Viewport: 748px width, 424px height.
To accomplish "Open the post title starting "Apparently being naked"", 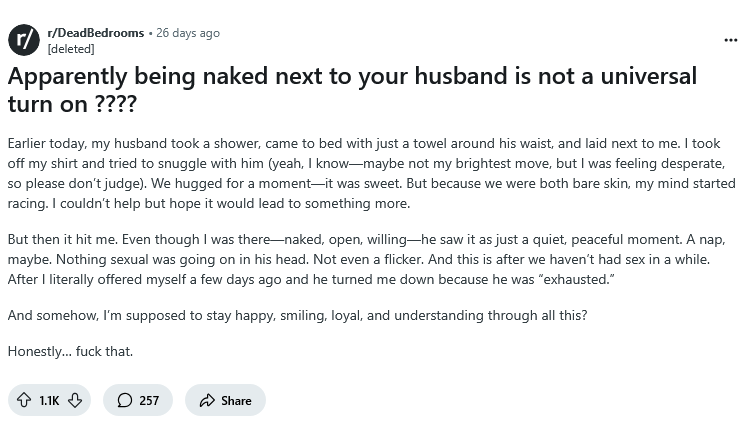I will pyautogui.click(x=352, y=90).
